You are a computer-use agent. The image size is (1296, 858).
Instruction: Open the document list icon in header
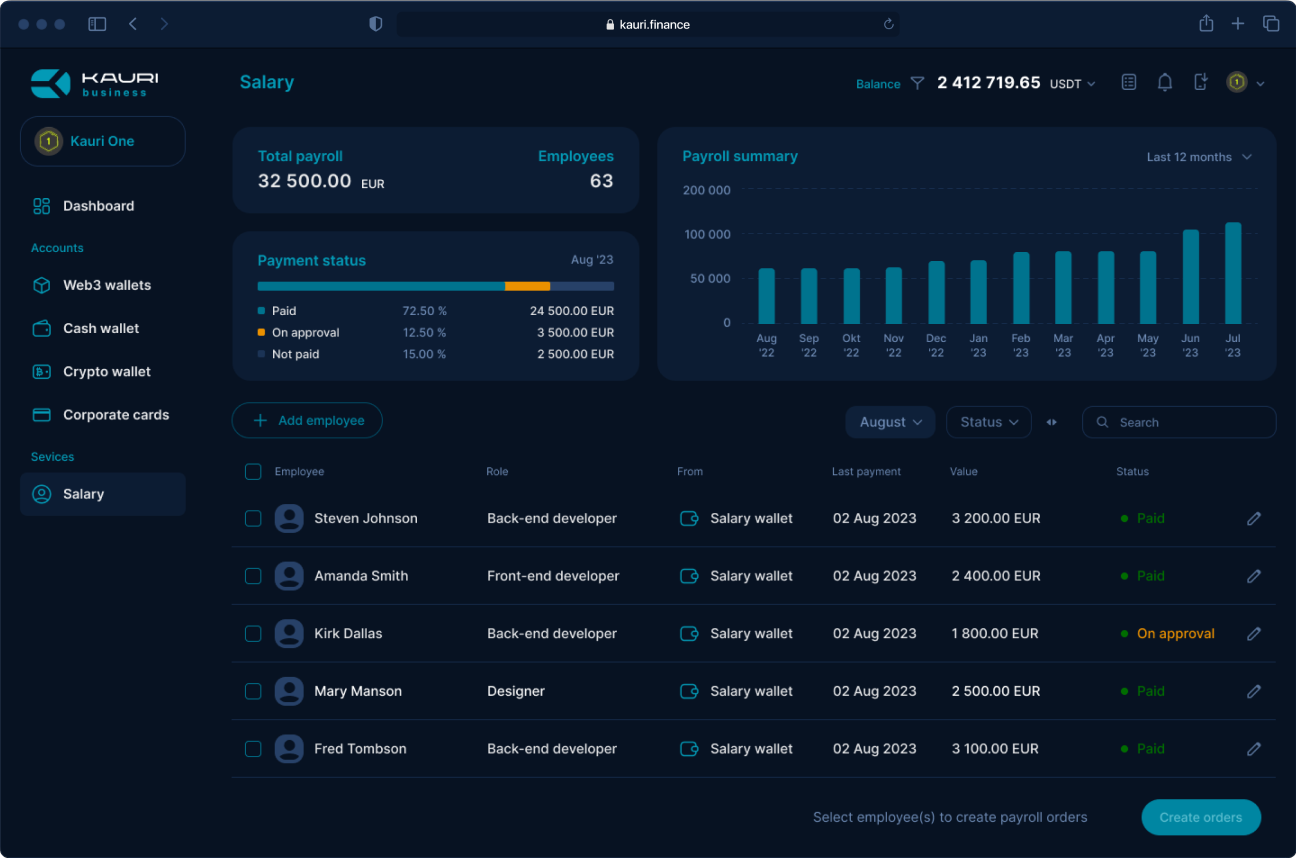coord(1129,83)
